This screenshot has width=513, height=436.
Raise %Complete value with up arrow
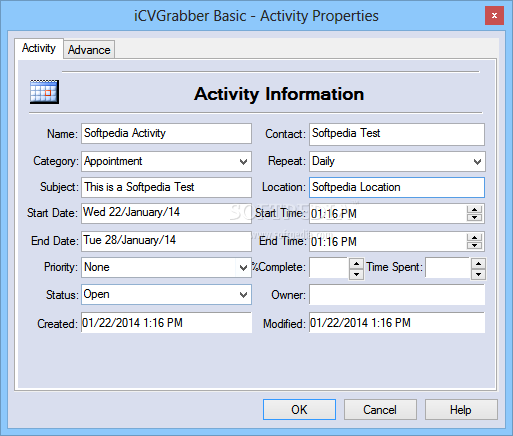[x=356, y=264]
